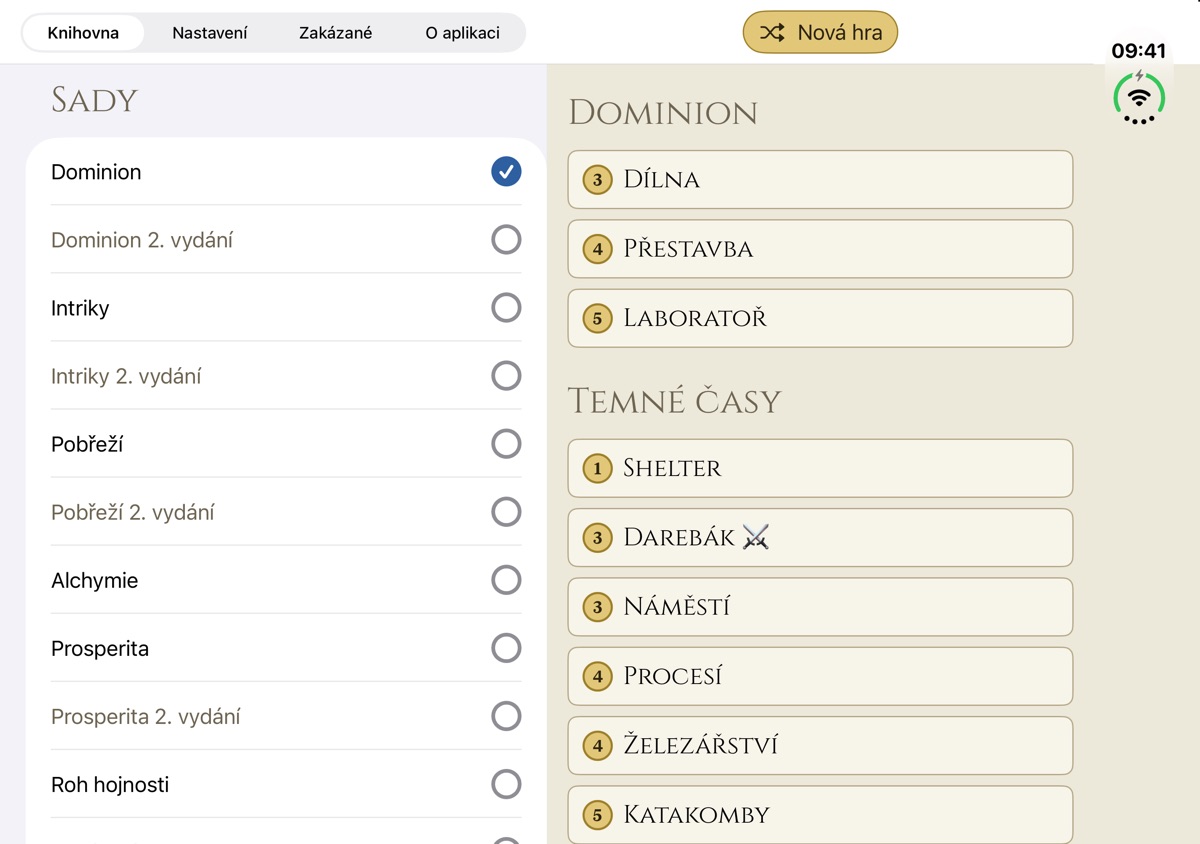1200x844 pixels.
Task: Click the cost 4 coin beside Přestavba
Action: coord(598,249)
